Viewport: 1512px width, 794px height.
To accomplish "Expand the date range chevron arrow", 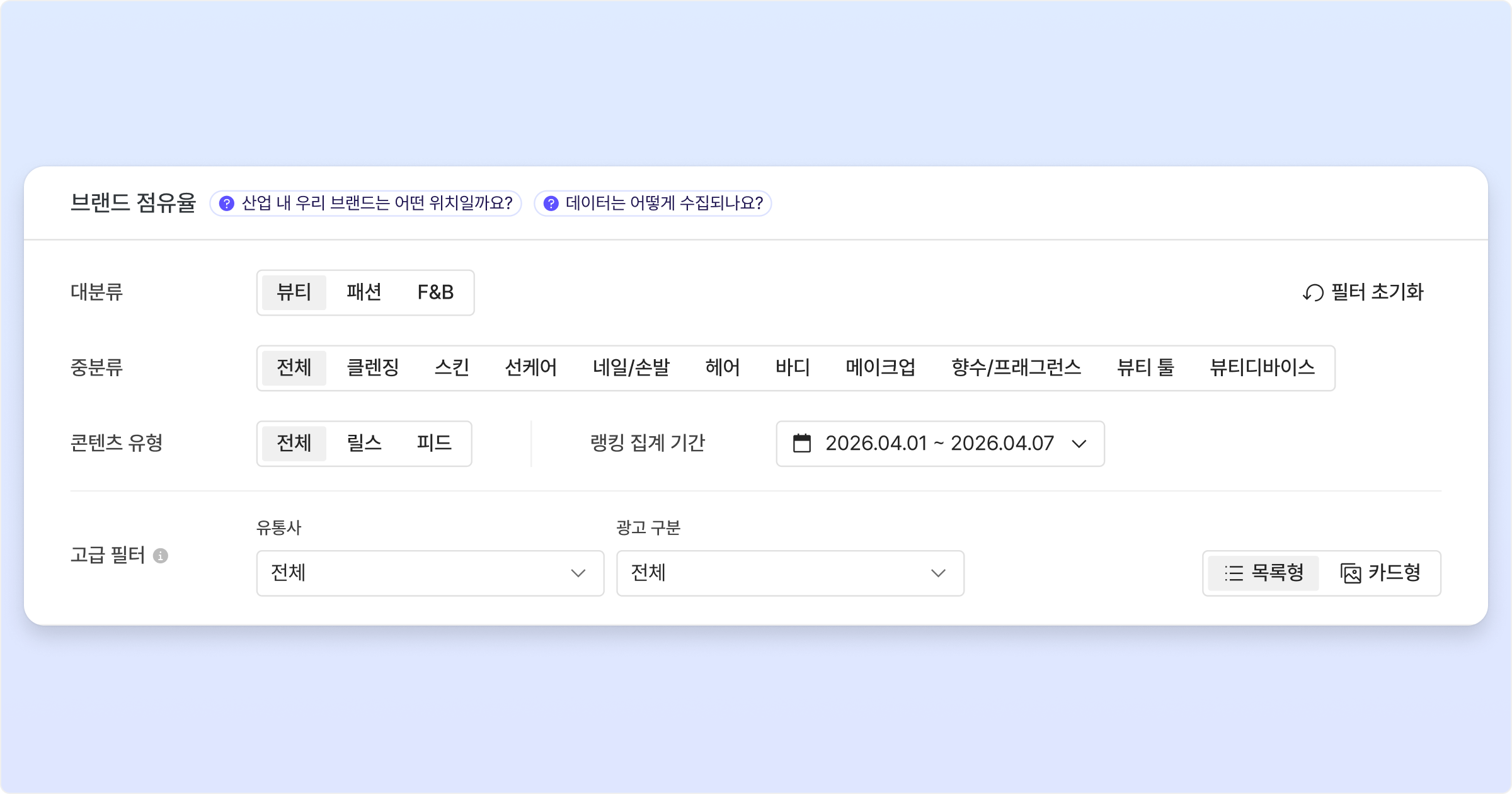I will point(1079,444).
